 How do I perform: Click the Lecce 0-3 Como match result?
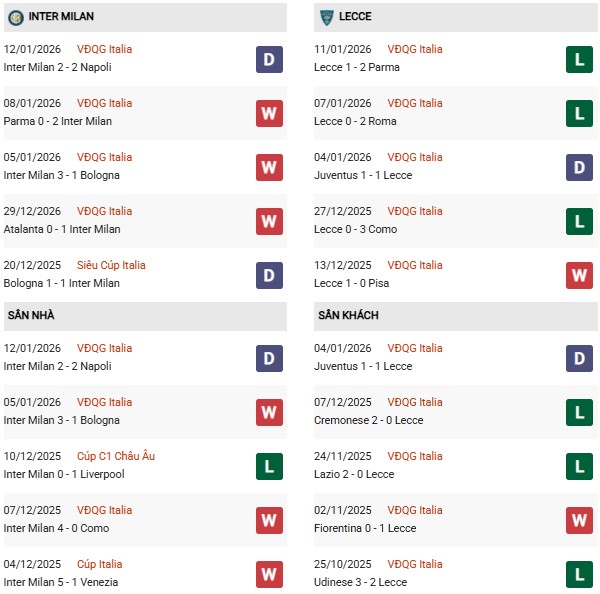[355, 229]
